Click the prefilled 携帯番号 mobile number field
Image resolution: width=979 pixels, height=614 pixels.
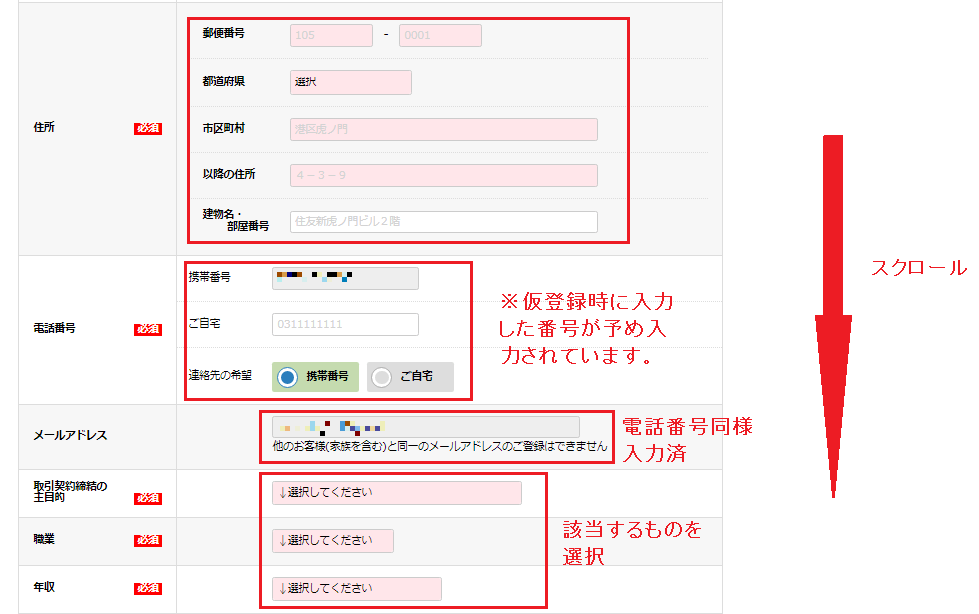[345, 278]
